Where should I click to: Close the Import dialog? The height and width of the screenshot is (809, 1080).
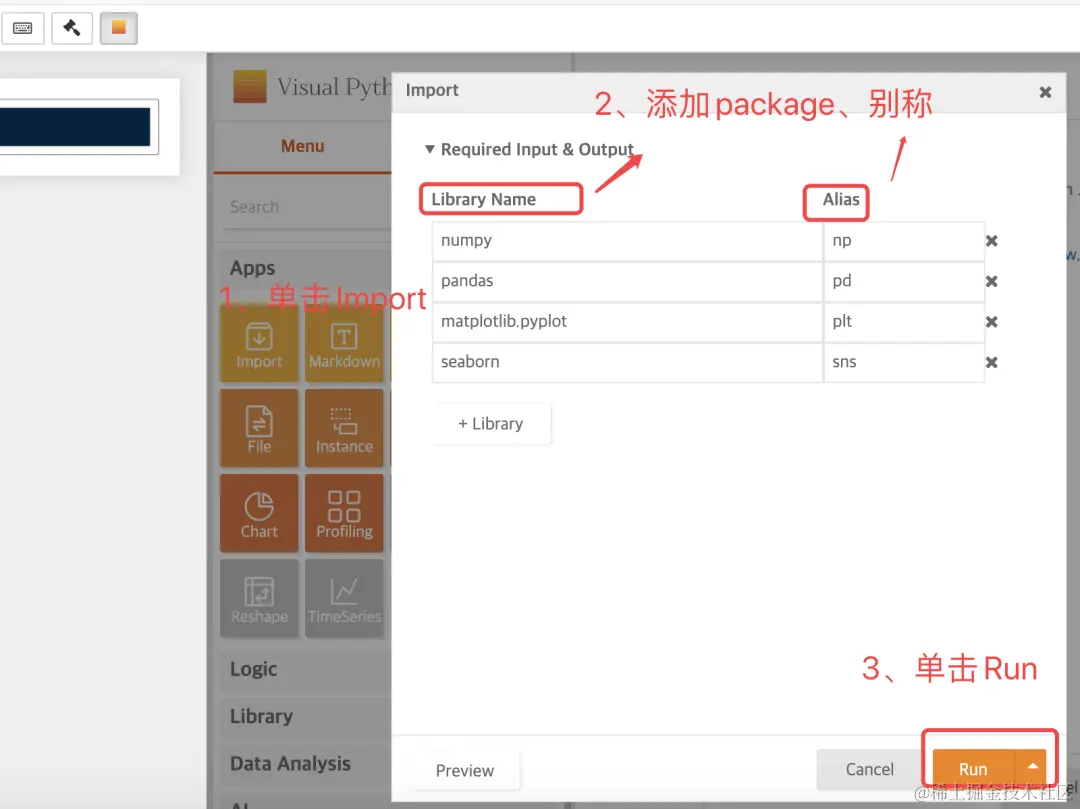[1045, 92]
